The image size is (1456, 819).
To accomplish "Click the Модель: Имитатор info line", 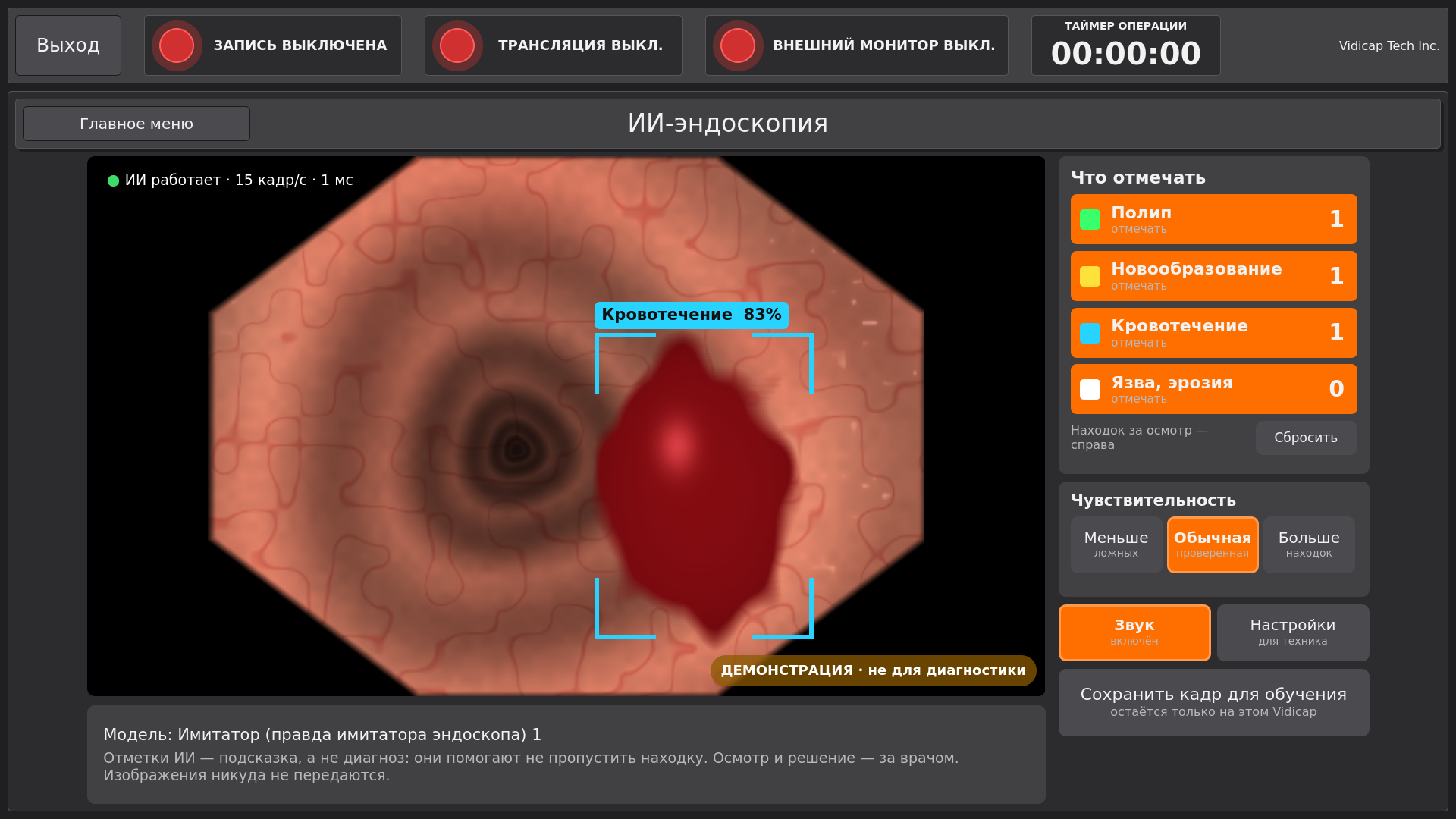I will (322, 735).
